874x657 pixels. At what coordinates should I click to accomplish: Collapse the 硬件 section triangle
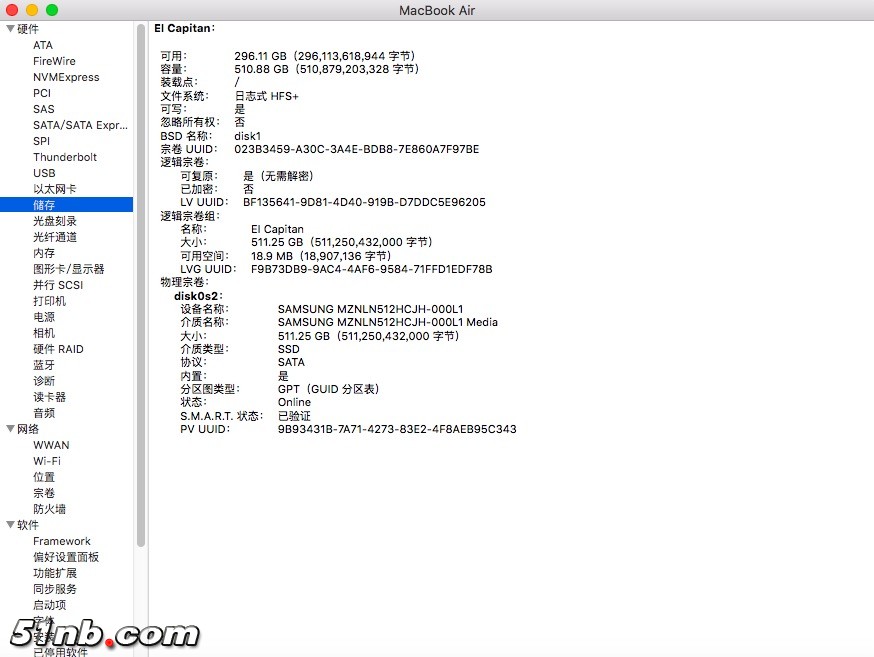click(10, 29)
